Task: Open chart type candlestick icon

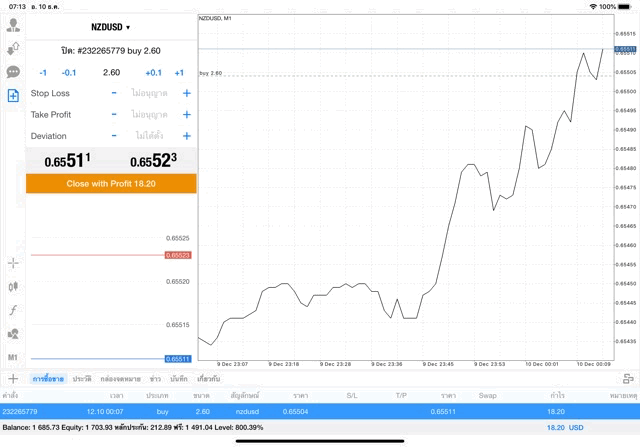Action: click(x=13, y=287)
